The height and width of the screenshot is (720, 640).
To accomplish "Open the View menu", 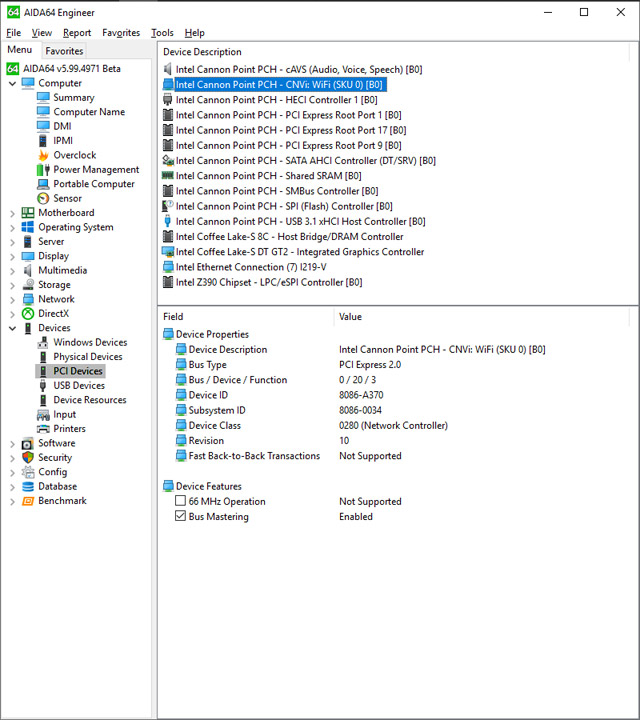I will pos(42,33).
